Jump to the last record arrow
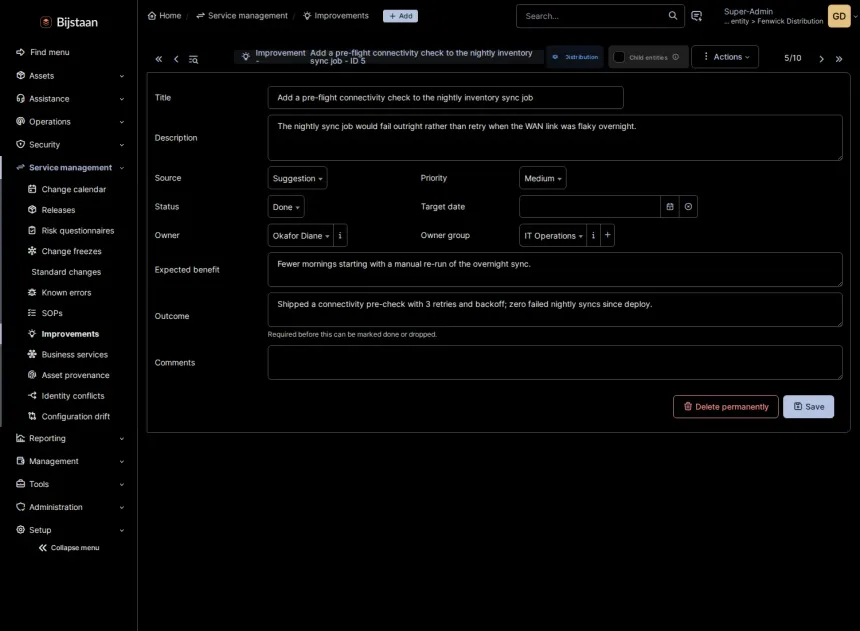This screenshot has width=860, height=631. click(x=839, y=59)
